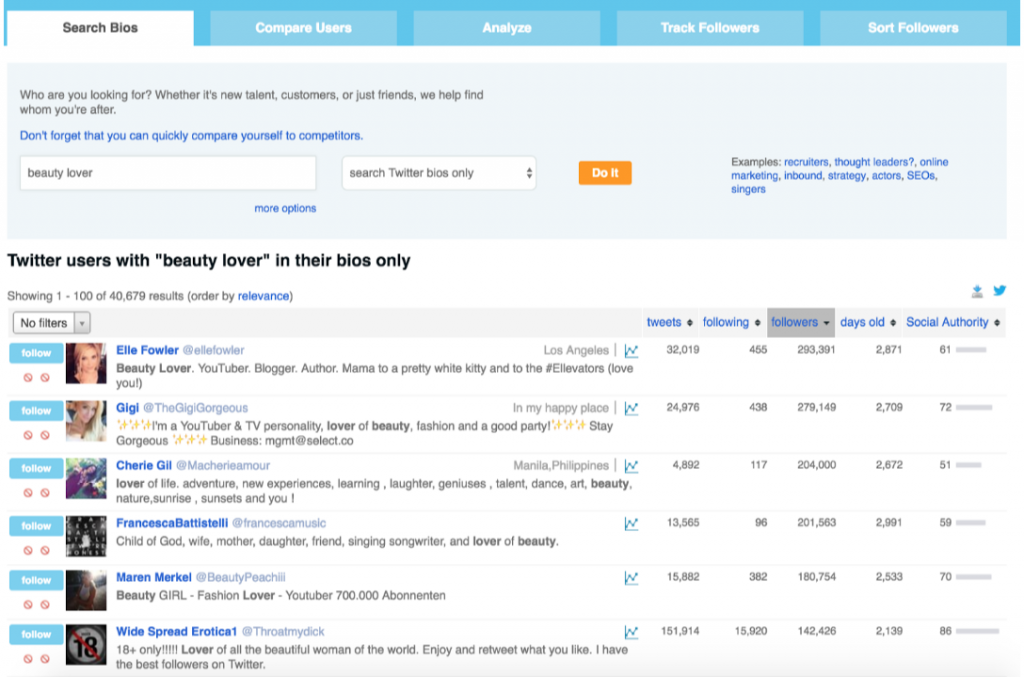Click the singers example link
The height and width of the screenshot is (677, 1024).
748,189
